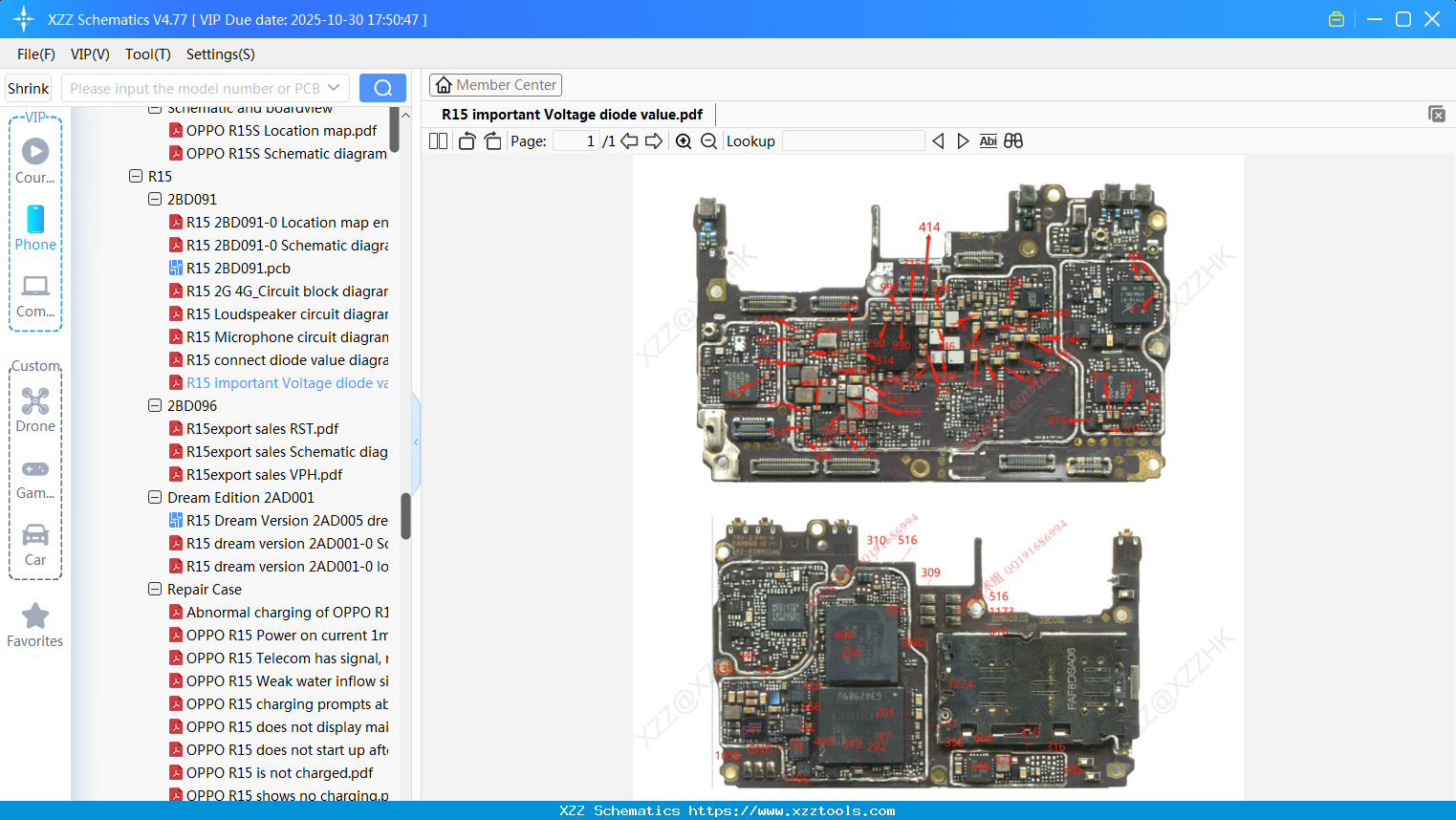Rotate the page clockwise
Screen dimensions: 1456x820
click(x=492, y=141)
